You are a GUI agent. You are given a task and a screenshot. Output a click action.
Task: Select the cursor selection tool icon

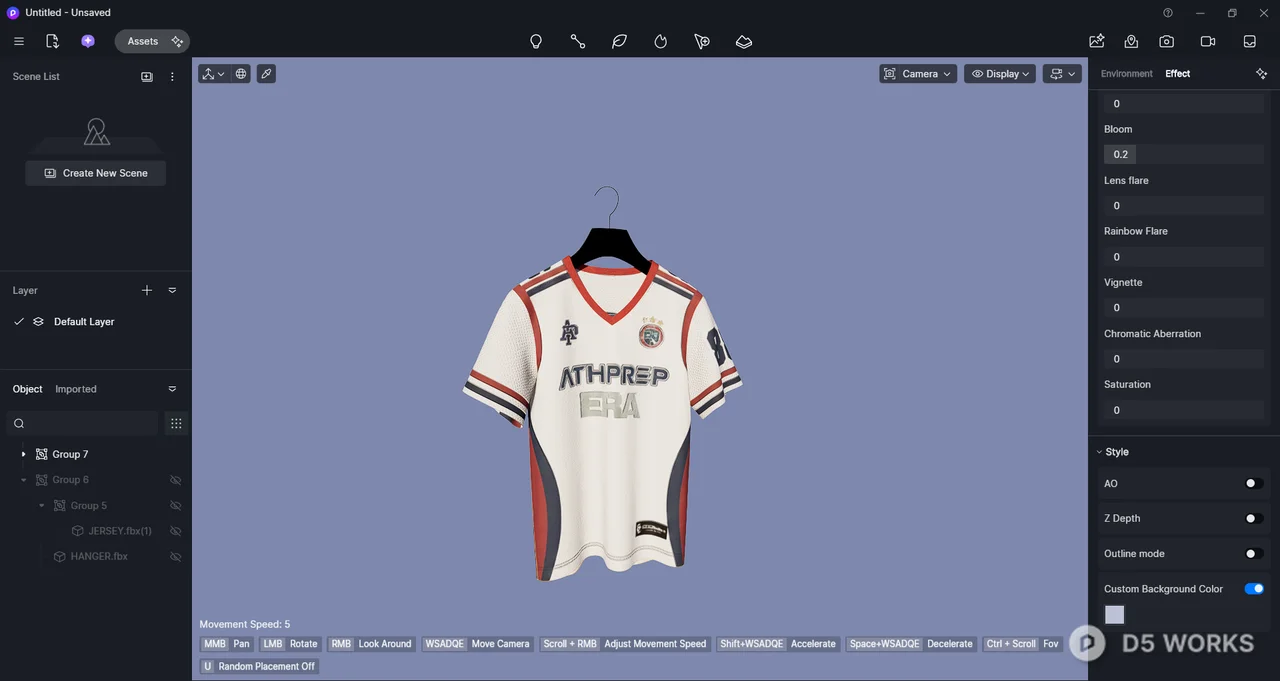tap(702, 42)
